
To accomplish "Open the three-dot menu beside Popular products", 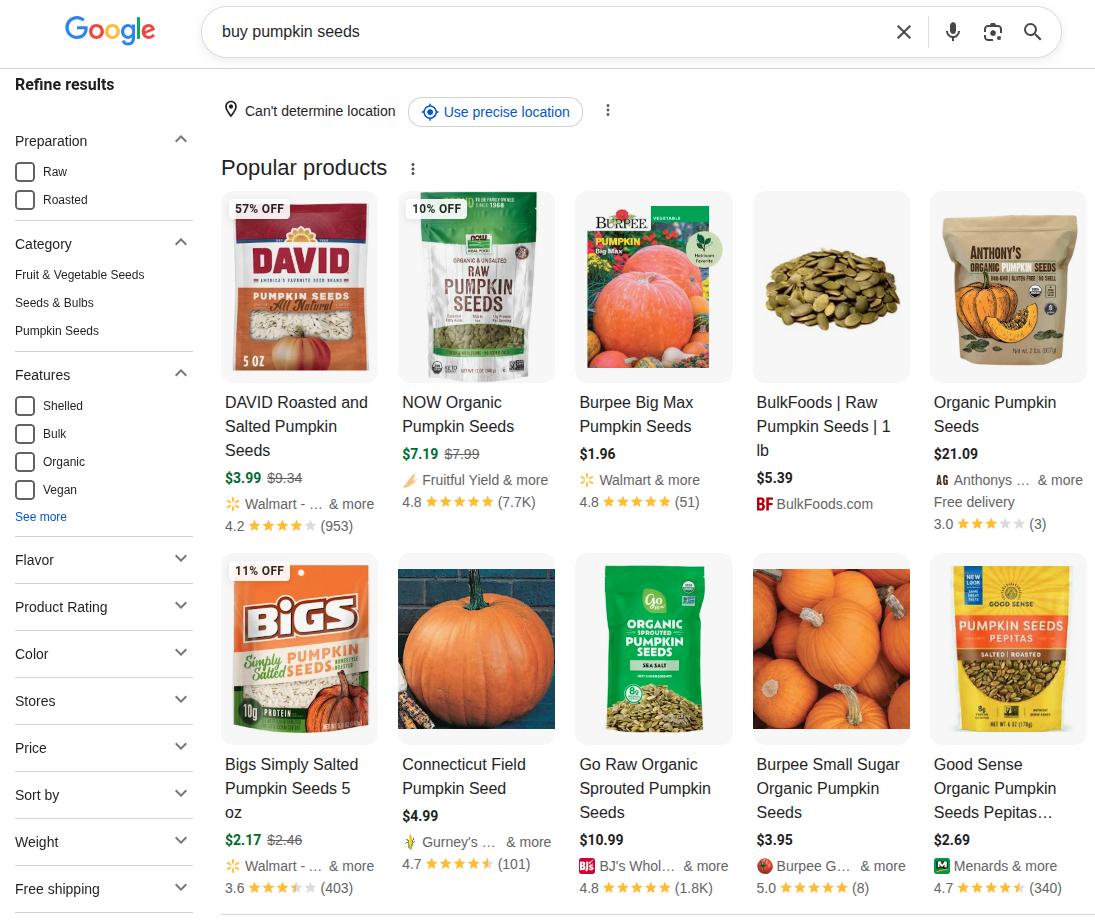I will (413, 169).
